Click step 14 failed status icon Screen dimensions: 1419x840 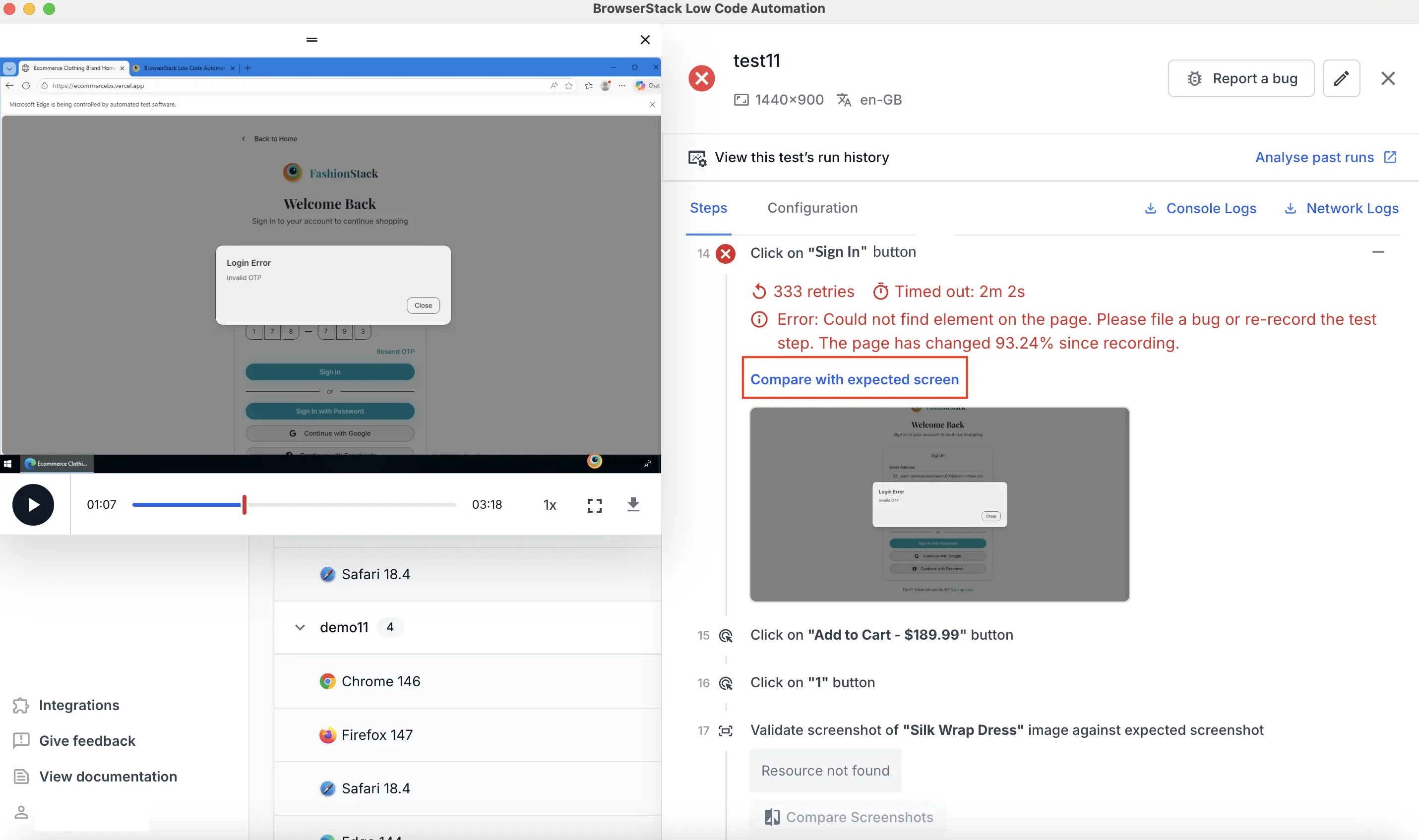click(x=726, y=253)
